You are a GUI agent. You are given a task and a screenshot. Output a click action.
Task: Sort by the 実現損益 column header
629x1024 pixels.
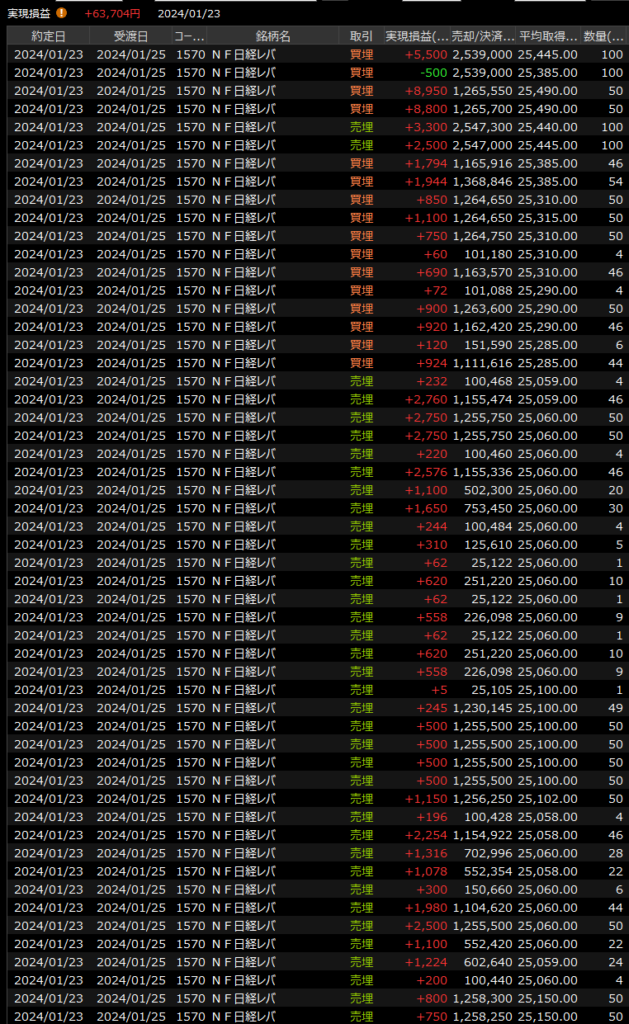[x=416, y=36]
